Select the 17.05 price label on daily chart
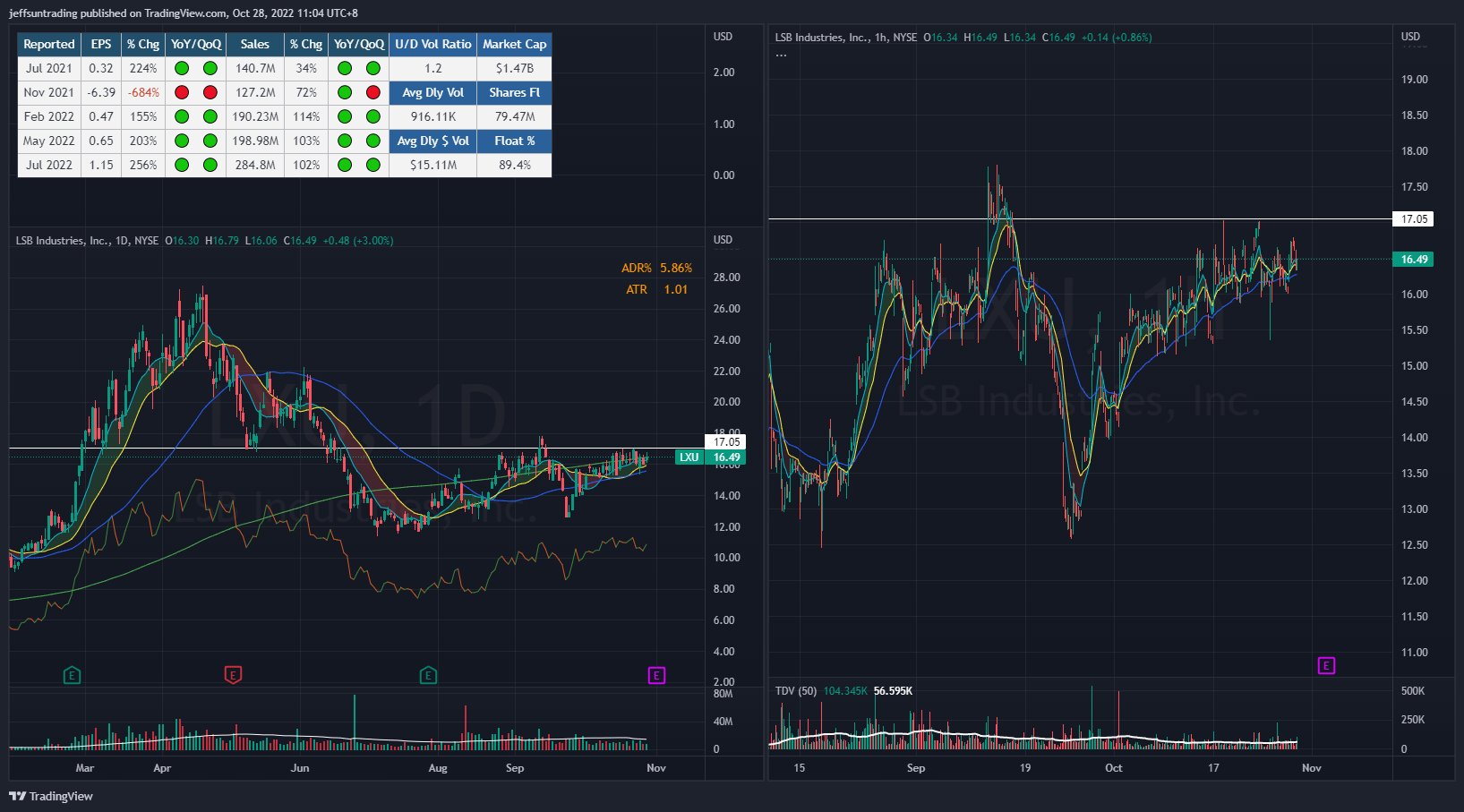1464x812 pixels. coord(726,441)
